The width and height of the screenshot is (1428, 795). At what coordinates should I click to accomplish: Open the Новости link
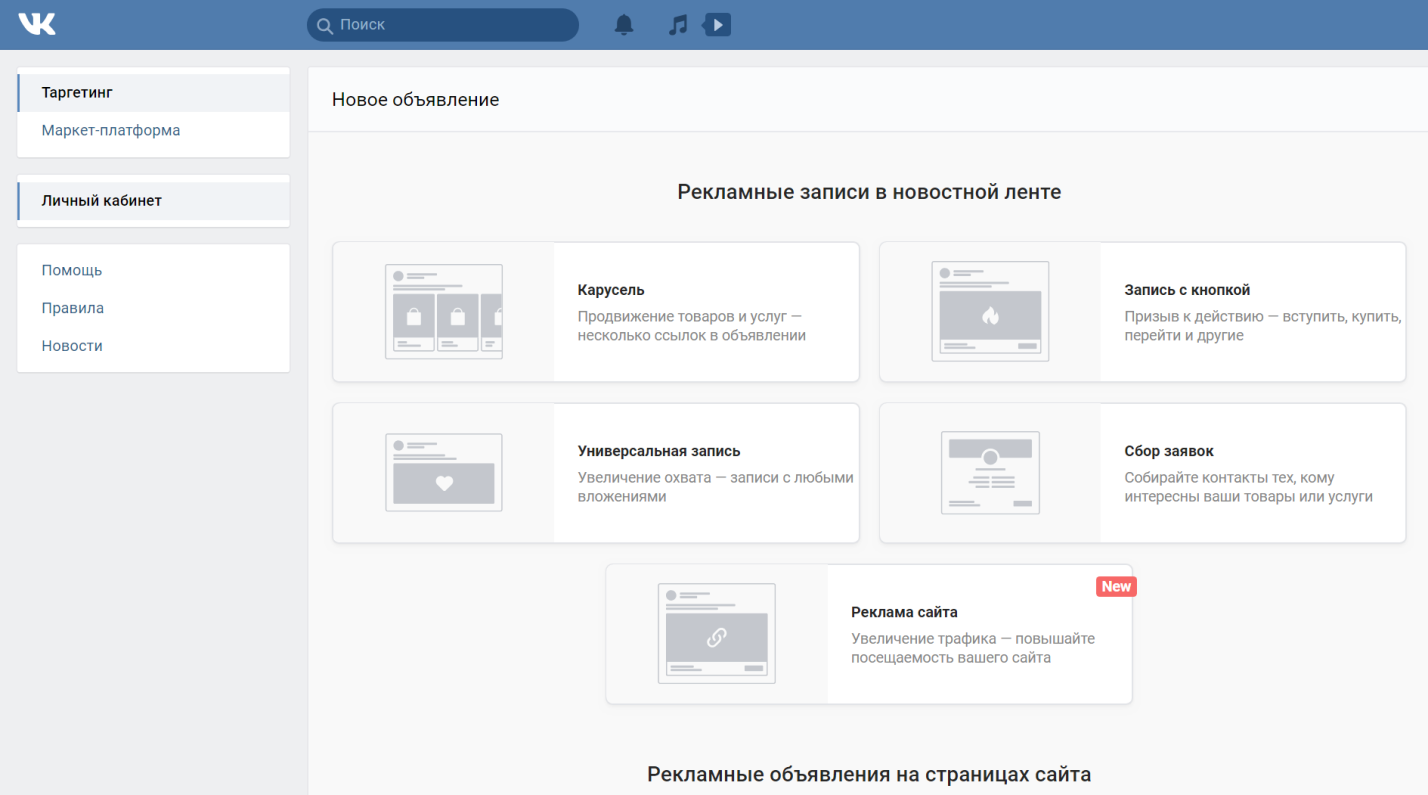tap(72, 346)
